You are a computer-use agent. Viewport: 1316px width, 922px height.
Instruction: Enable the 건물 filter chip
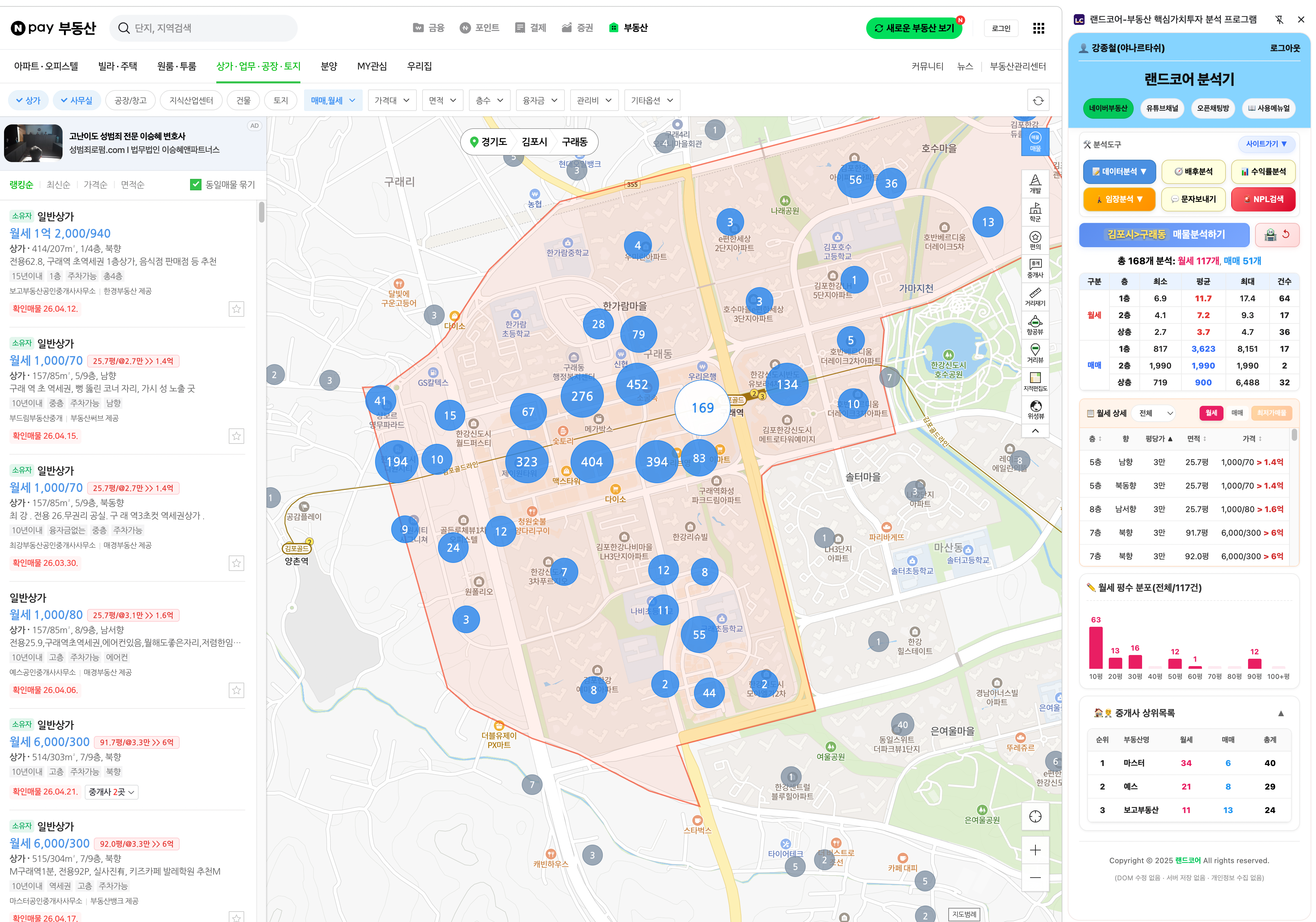243,101
